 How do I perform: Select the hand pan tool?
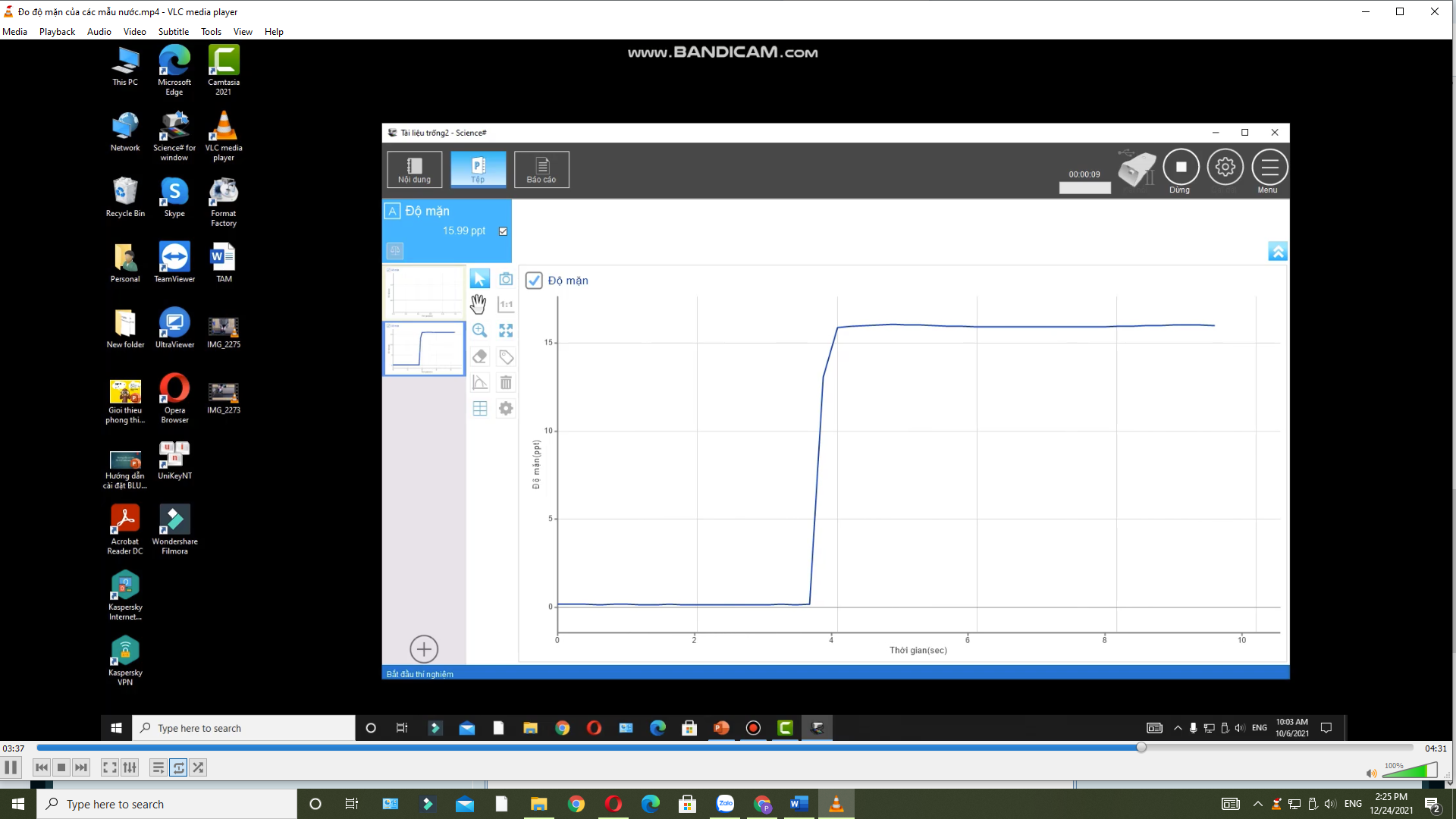(x=479, y=305)
